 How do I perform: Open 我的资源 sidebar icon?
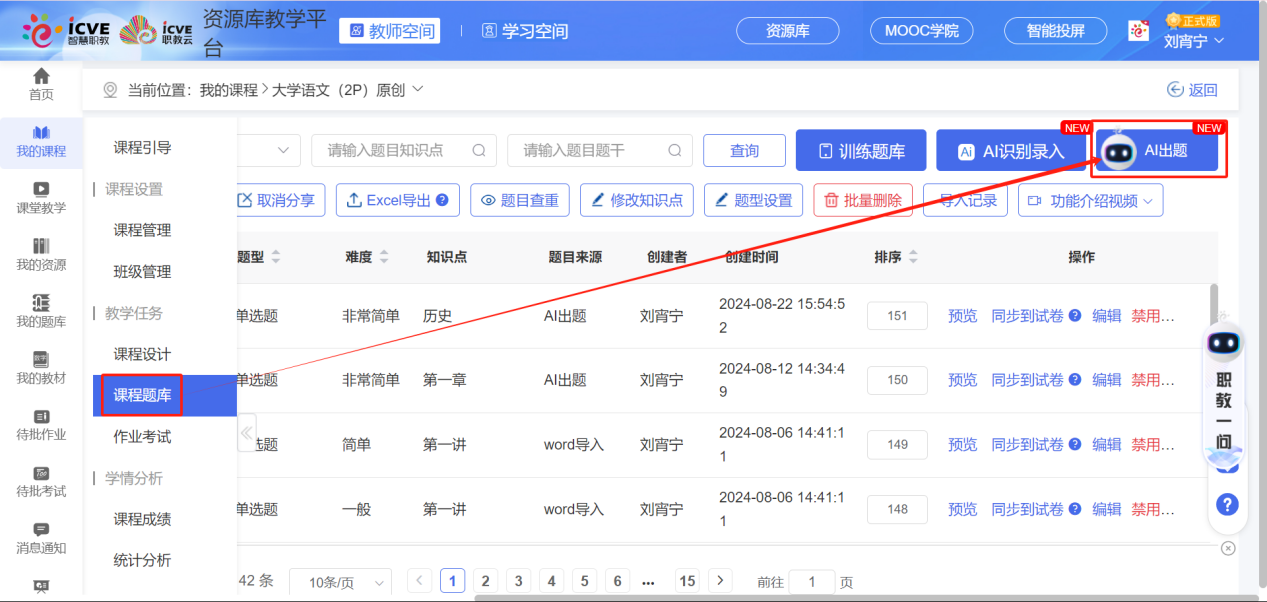click(41, 246)
